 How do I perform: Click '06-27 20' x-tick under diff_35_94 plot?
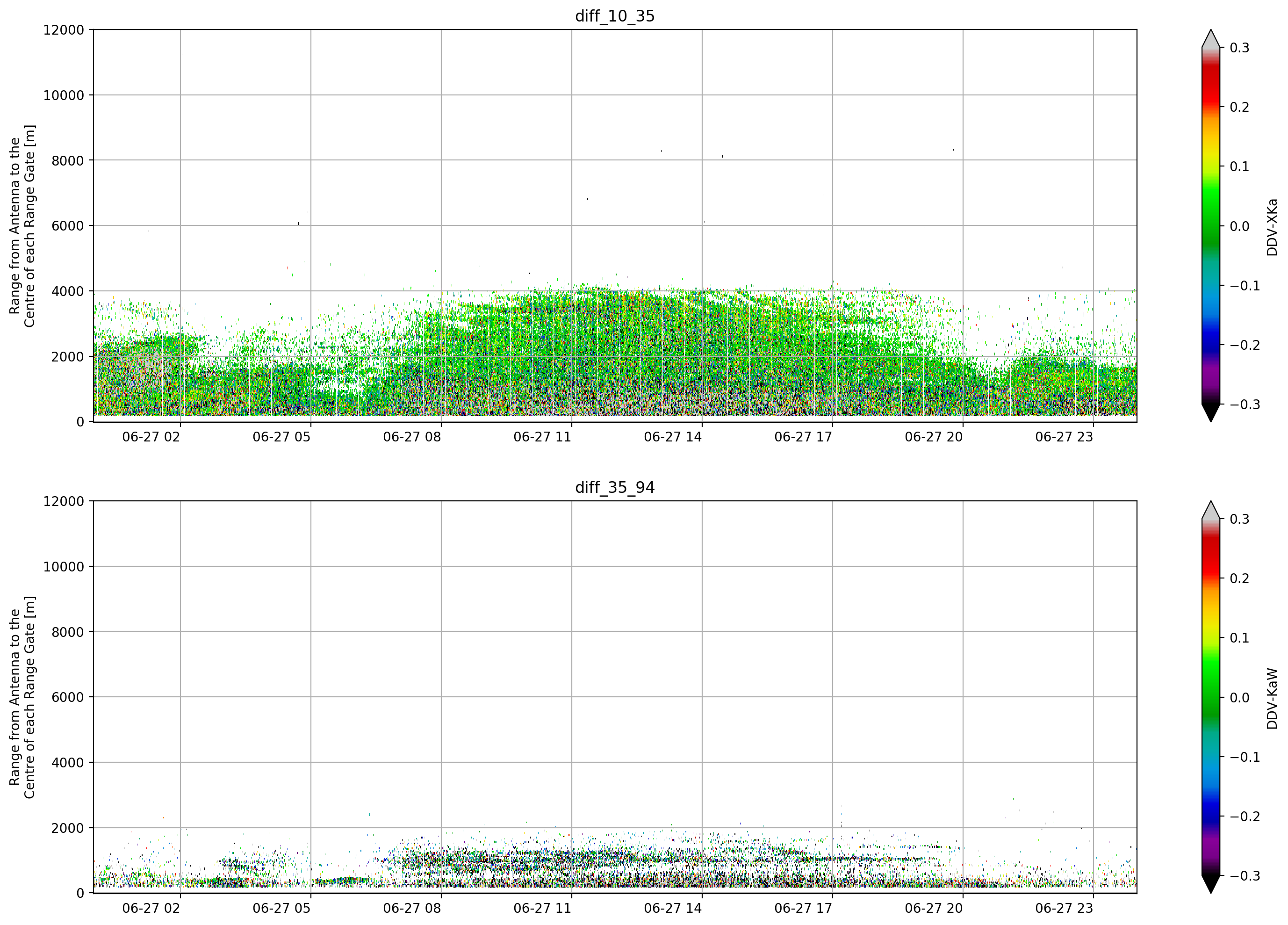click(934, 909)
